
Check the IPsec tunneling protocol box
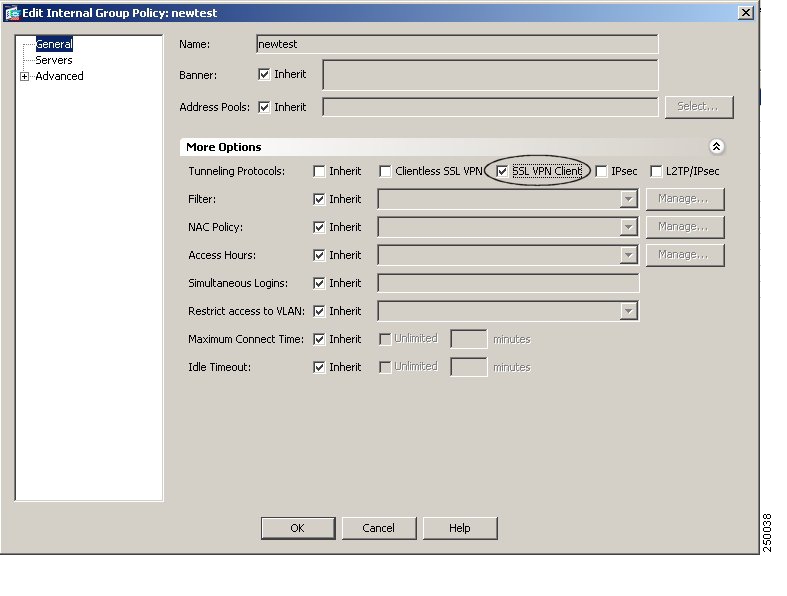601,172
